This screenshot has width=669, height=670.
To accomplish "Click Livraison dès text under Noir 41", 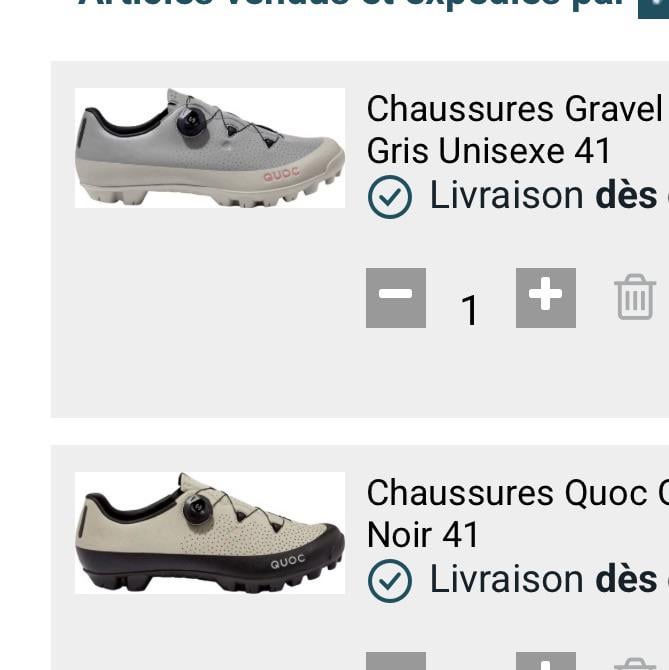I will pos(543,580).
